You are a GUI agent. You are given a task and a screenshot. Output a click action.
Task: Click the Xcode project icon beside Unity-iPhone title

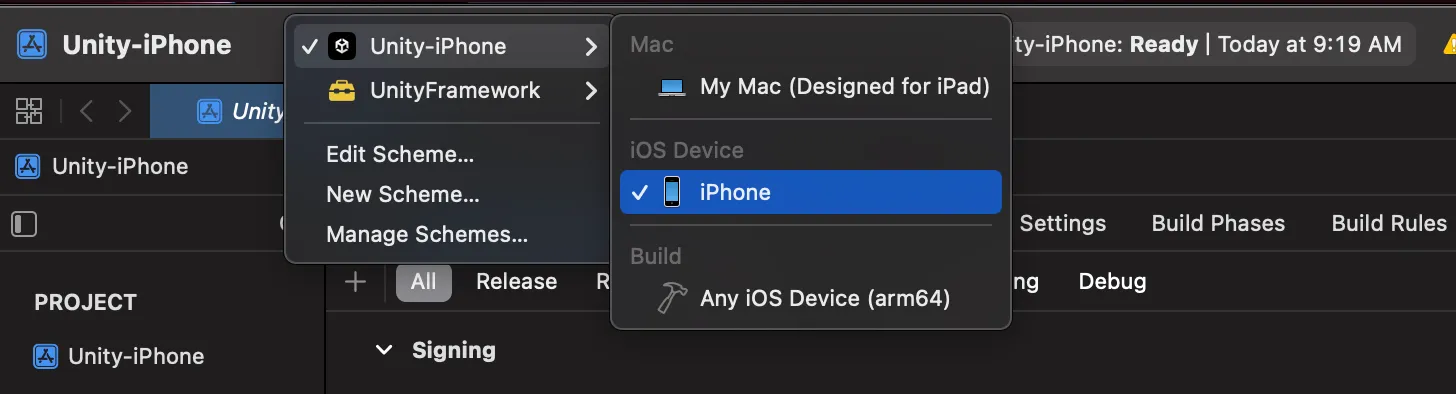(32, 45)
